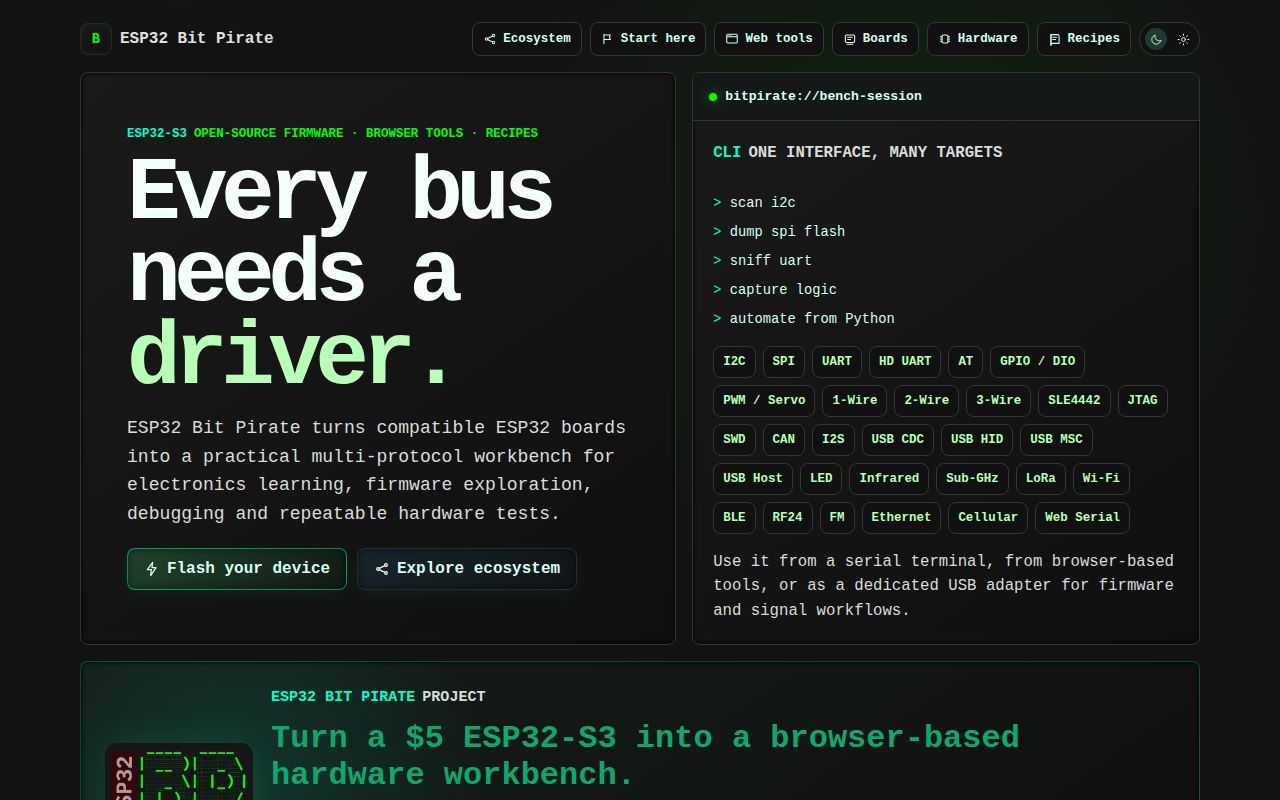Select the Wi-Fi chip
The height and width of the screenshot is (800, 1280).
click(x=1101, y=479)
